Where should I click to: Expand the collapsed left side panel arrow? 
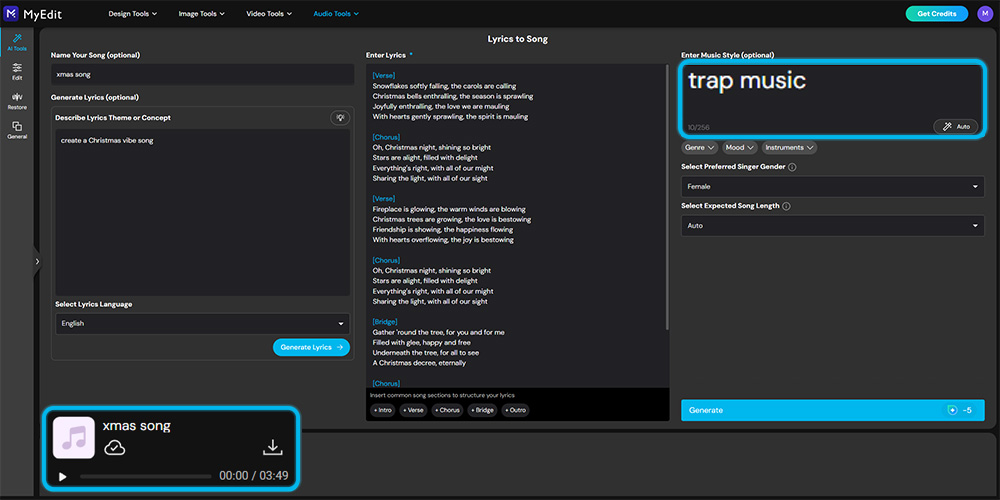37,261
